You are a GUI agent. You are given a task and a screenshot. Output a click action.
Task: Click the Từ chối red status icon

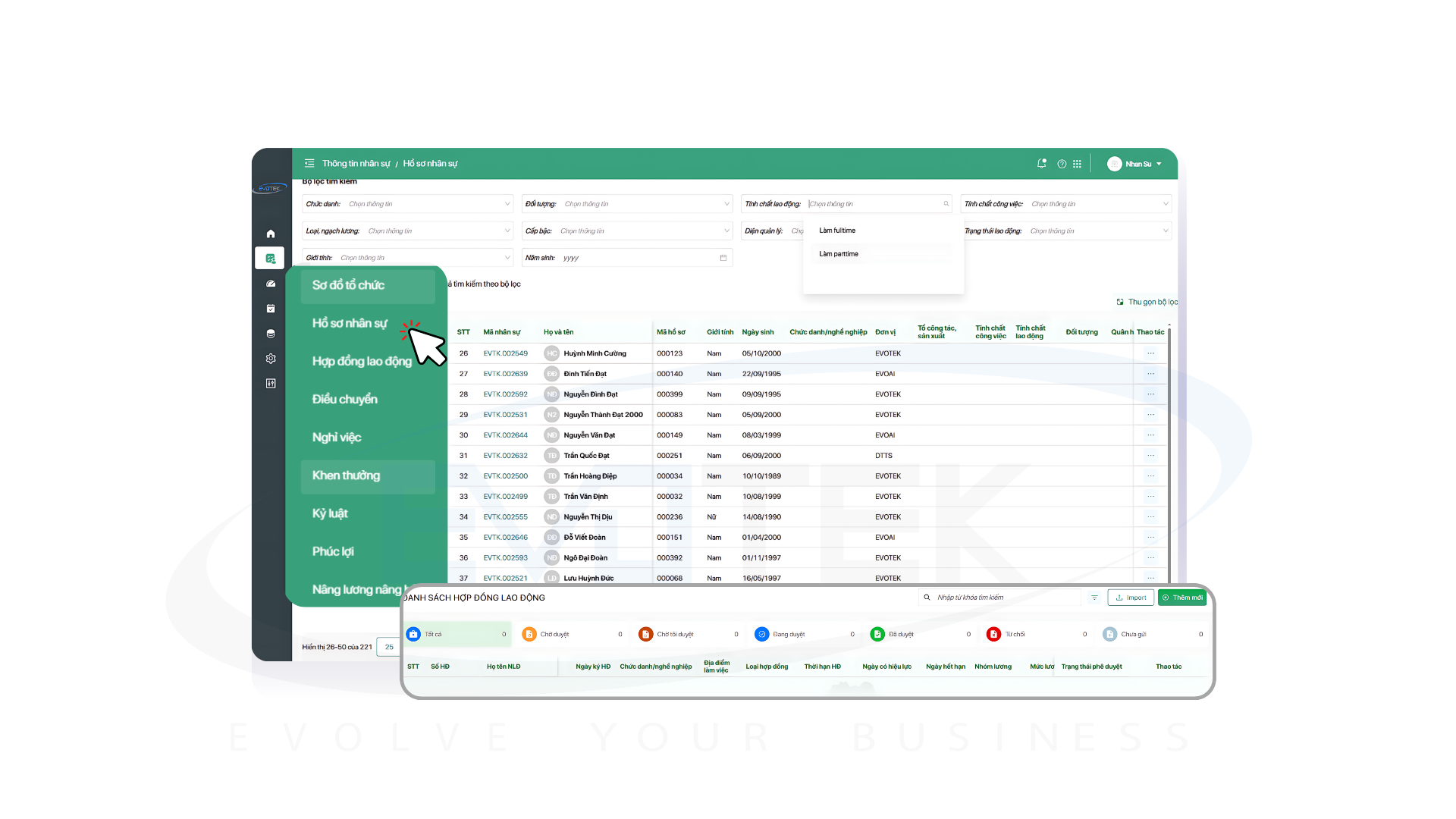pos(993,634)
